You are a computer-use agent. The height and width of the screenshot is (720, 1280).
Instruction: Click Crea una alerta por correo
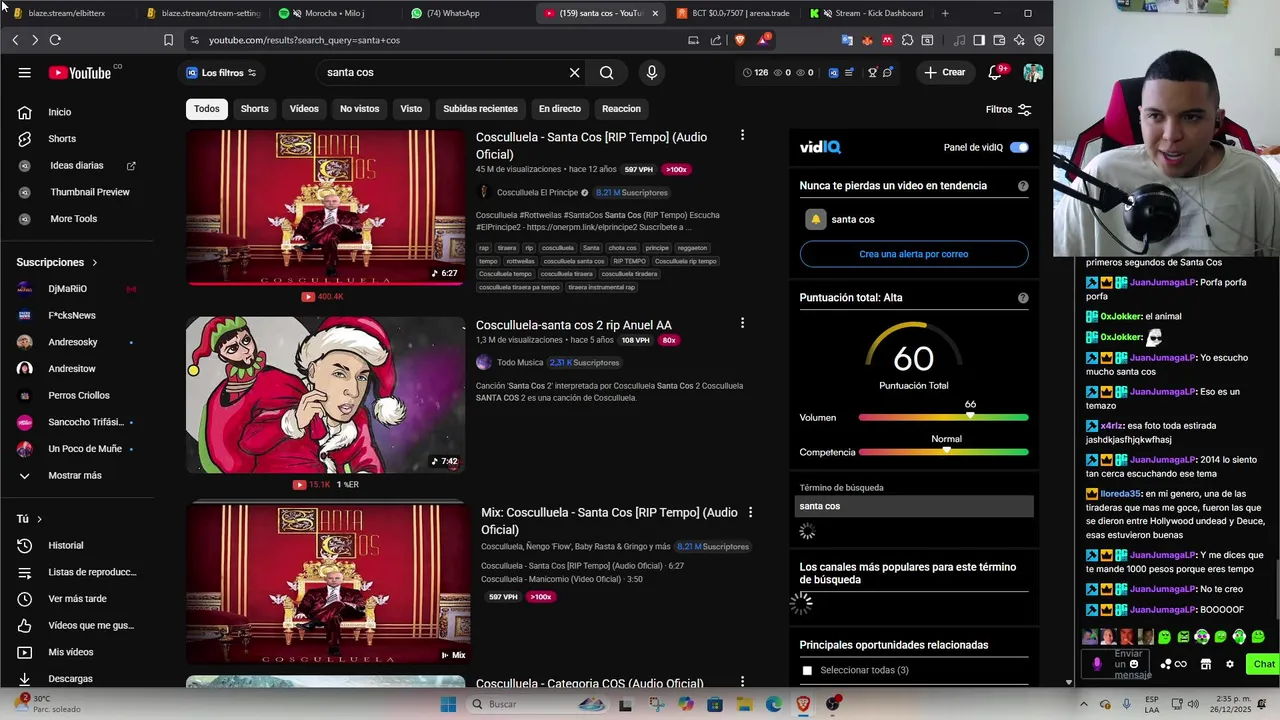pos(914,254)
